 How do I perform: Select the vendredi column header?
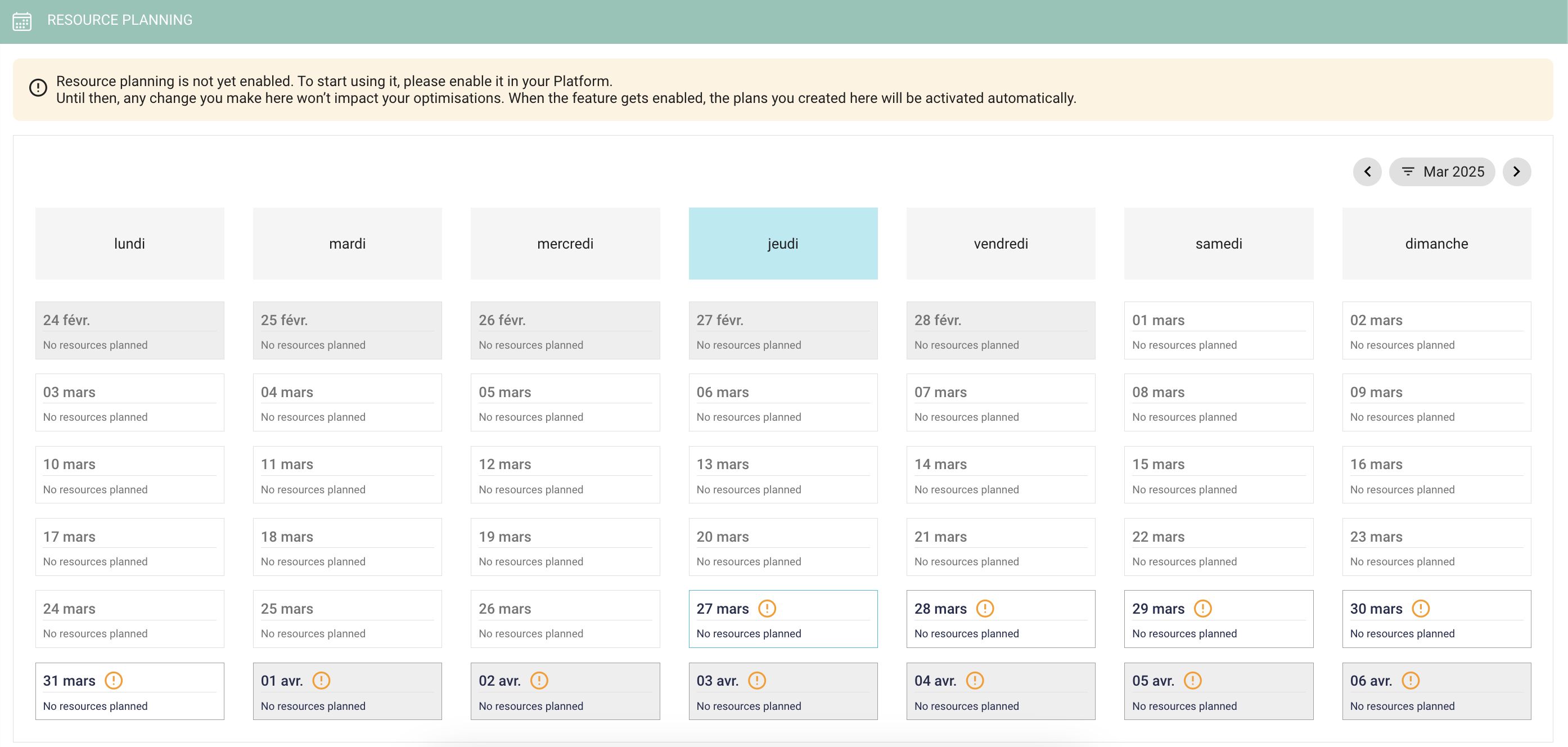pos(1001,244)
